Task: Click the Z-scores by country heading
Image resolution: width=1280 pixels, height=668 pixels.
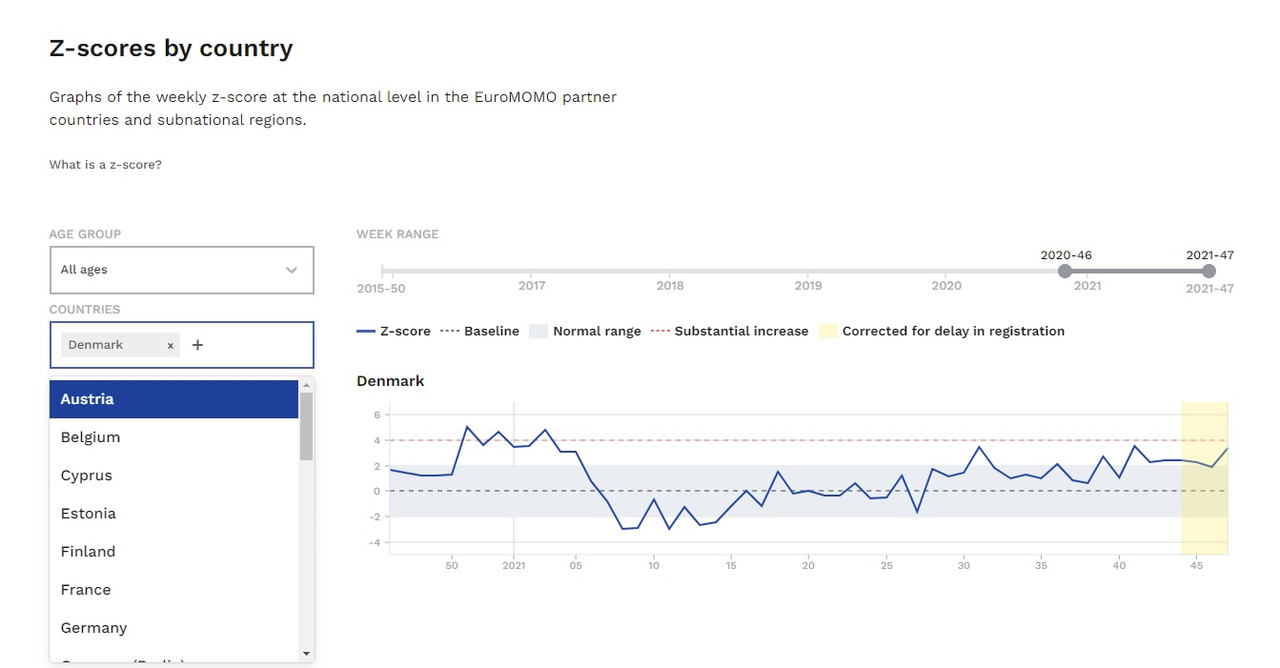Action: coord(171,48)
